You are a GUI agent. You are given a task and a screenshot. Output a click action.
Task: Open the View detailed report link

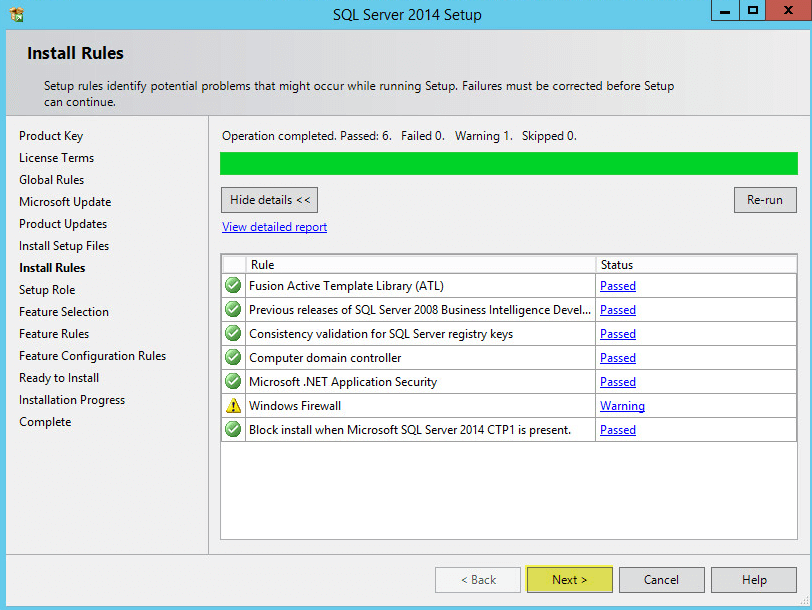click(274, 226)
